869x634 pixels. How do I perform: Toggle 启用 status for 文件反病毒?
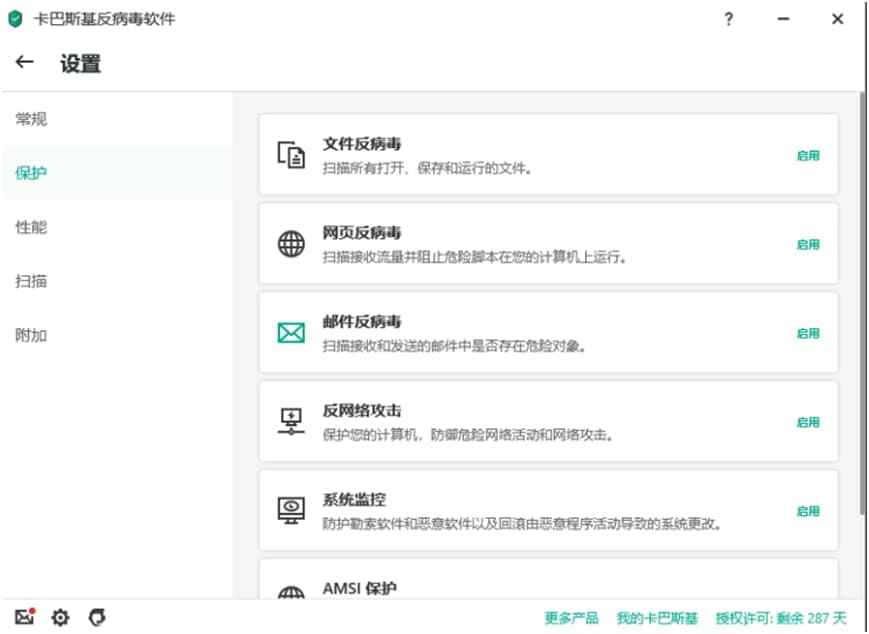pyautogui.click(x=807, y=156)
